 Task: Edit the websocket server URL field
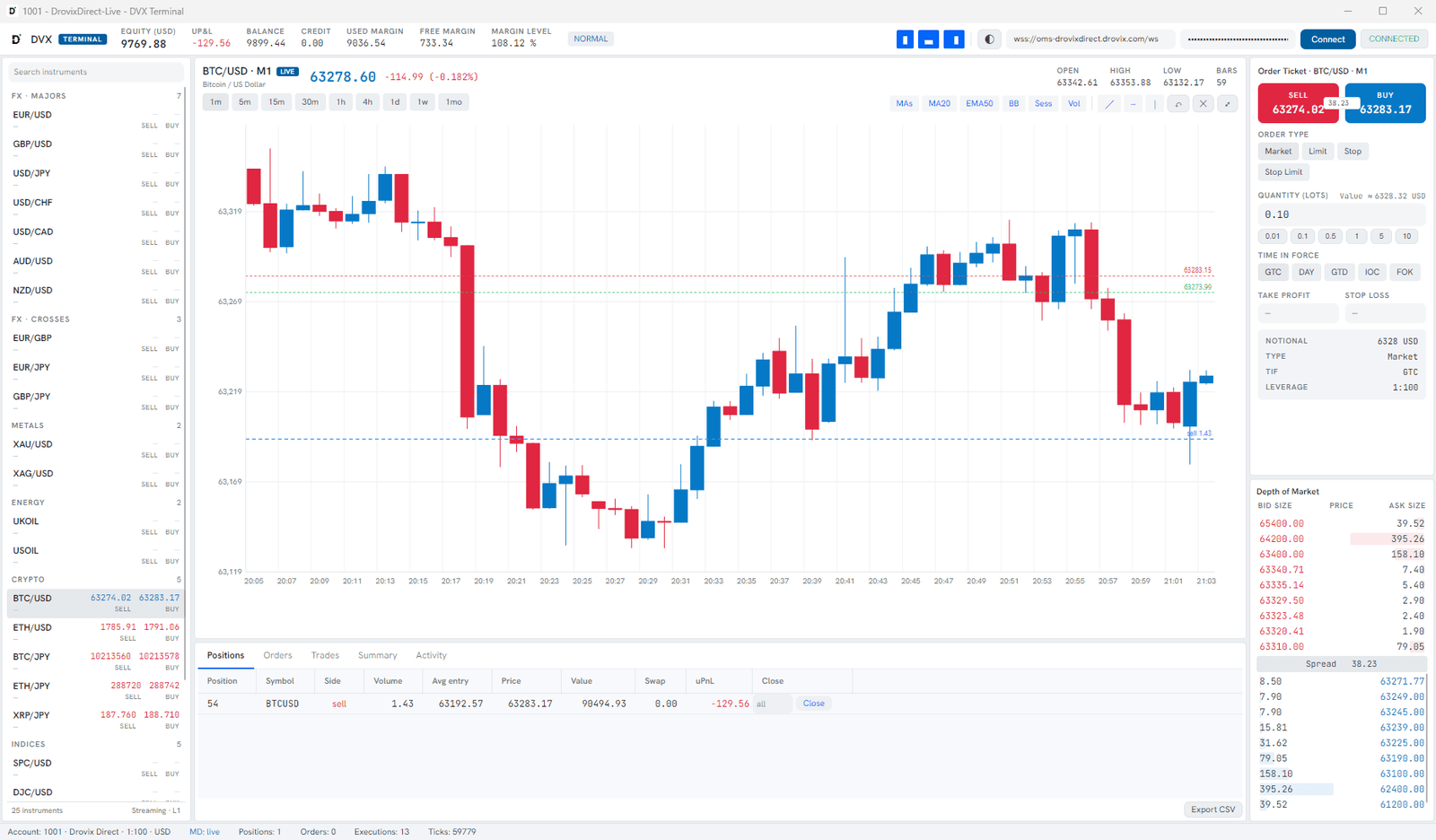pos(1090,39)
